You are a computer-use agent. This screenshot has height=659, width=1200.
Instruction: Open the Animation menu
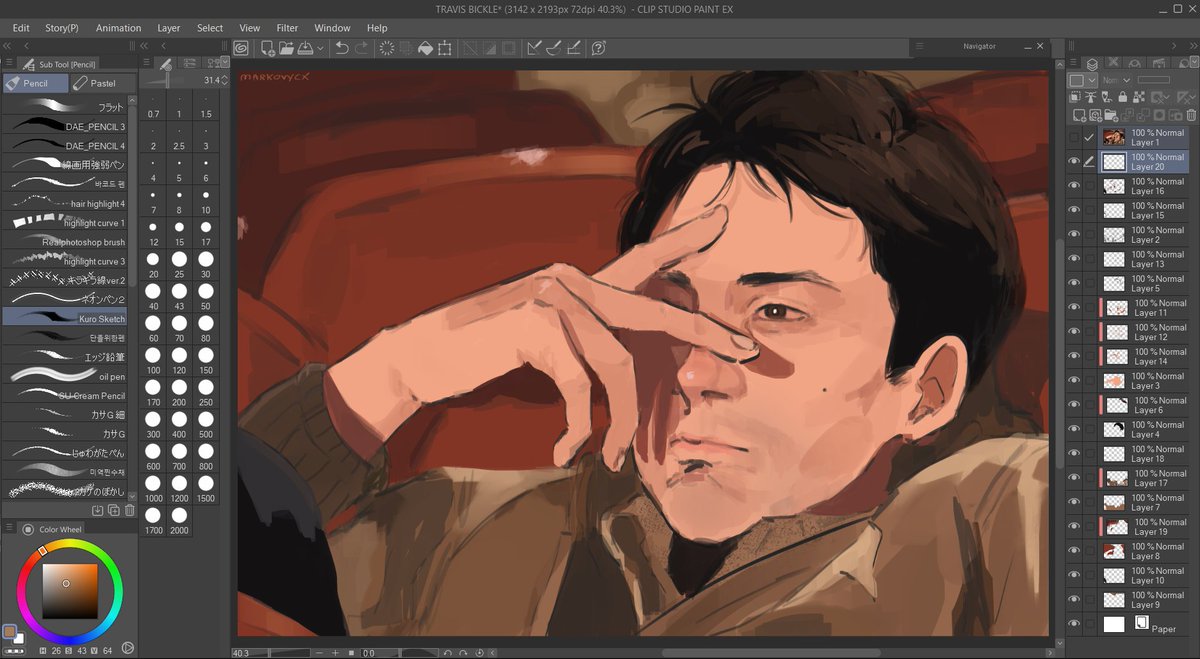(x=119, y=28)
